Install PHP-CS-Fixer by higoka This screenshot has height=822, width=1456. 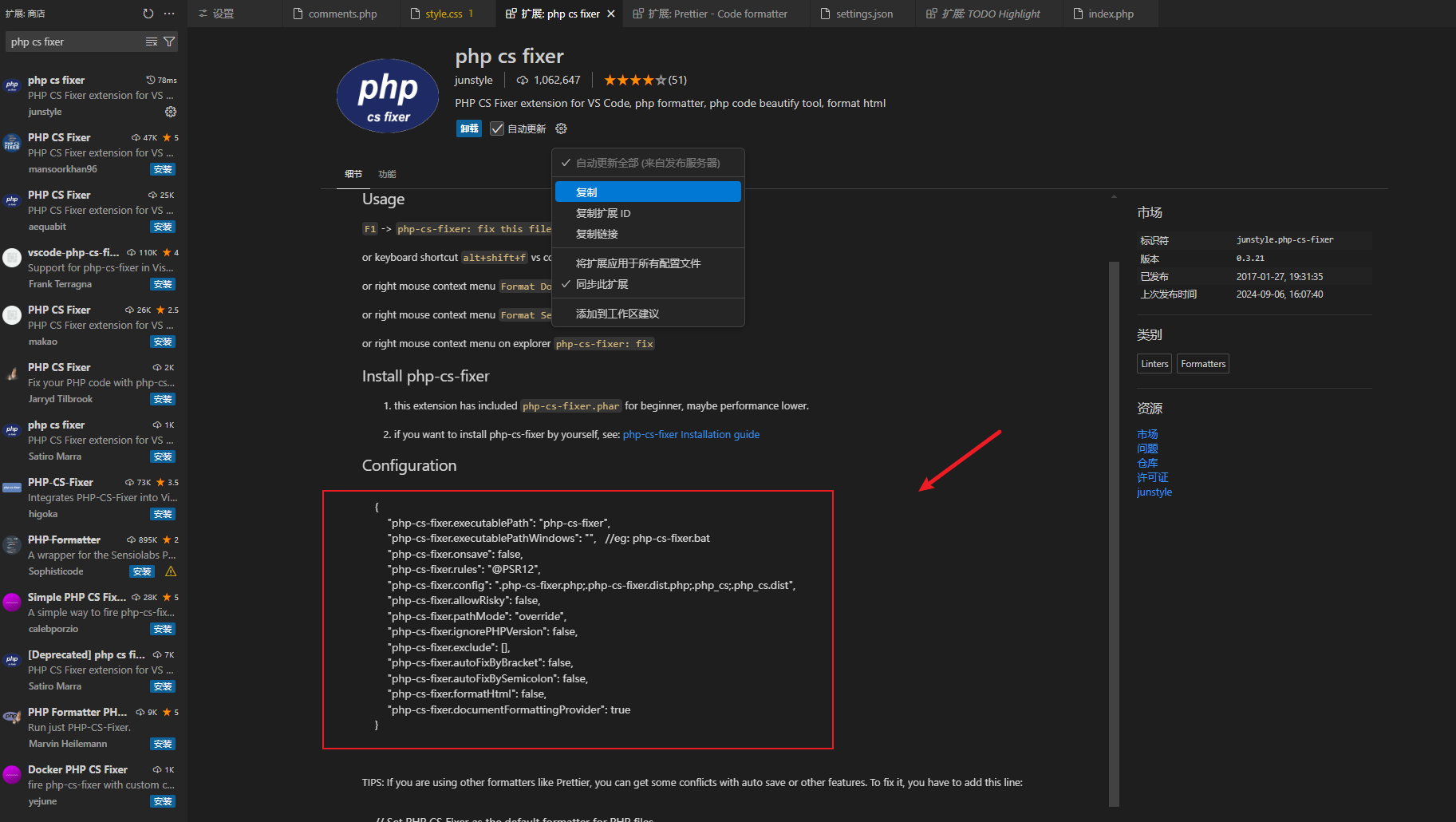(x=163, y=514)
